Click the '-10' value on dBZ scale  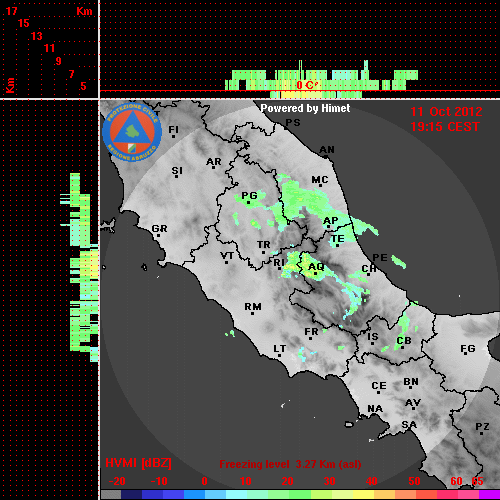coord(159,481)
